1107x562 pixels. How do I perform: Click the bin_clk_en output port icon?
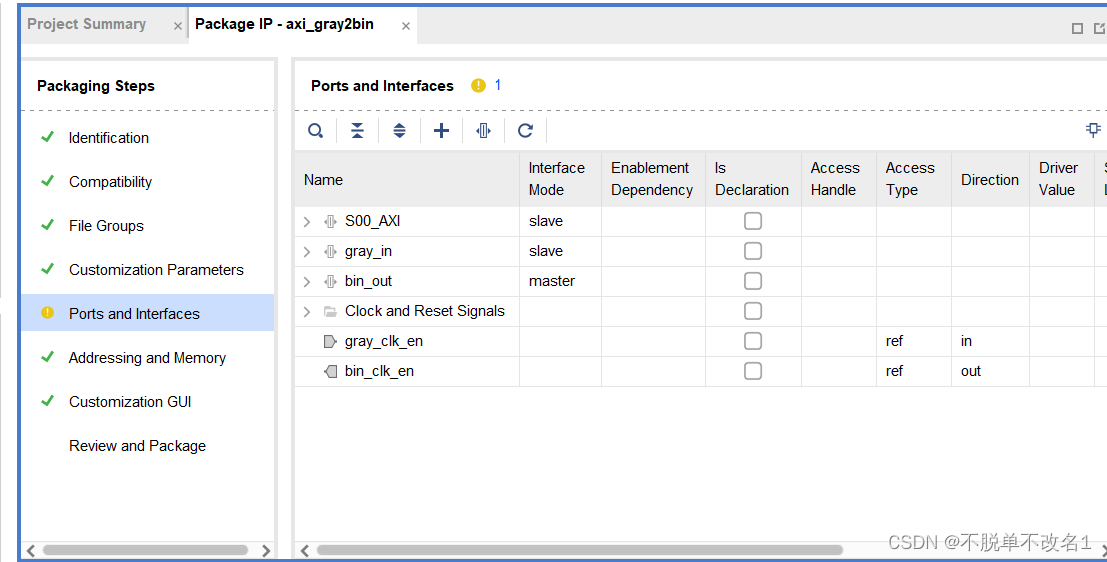(x=330, y=371)
